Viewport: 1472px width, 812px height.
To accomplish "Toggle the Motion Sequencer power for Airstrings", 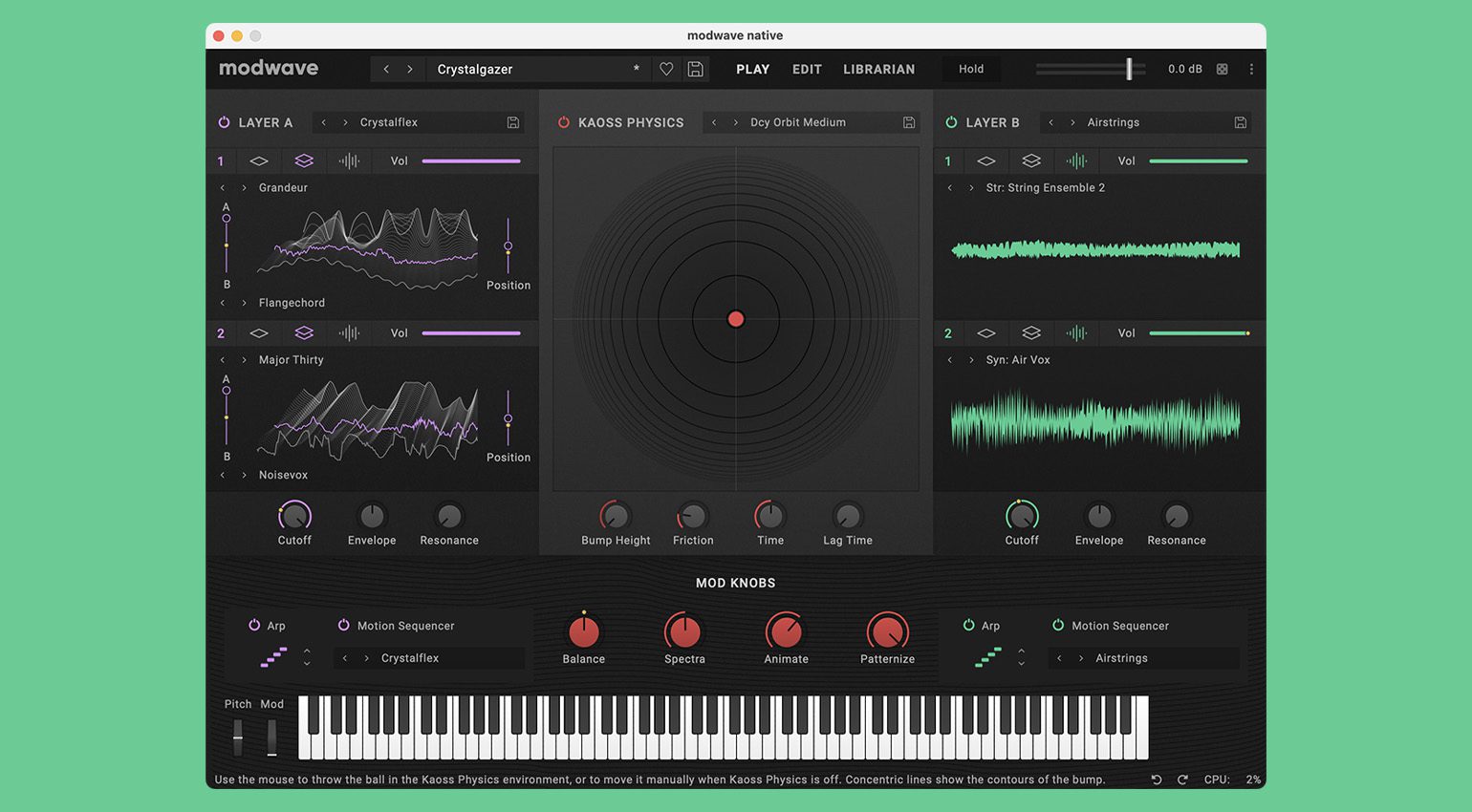I will [x=1057, y=626].
